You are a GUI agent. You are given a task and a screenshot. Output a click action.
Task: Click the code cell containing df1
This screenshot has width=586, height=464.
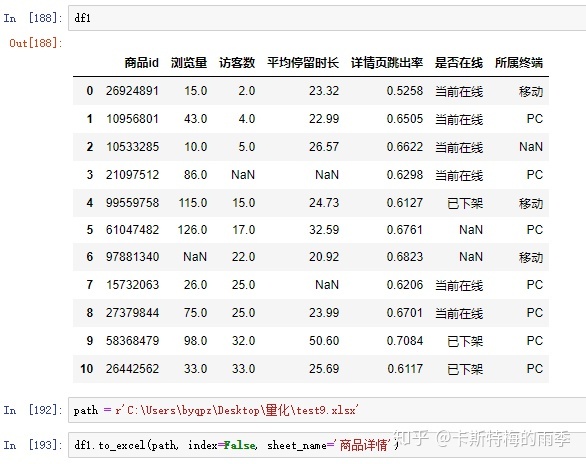point(327,18)
